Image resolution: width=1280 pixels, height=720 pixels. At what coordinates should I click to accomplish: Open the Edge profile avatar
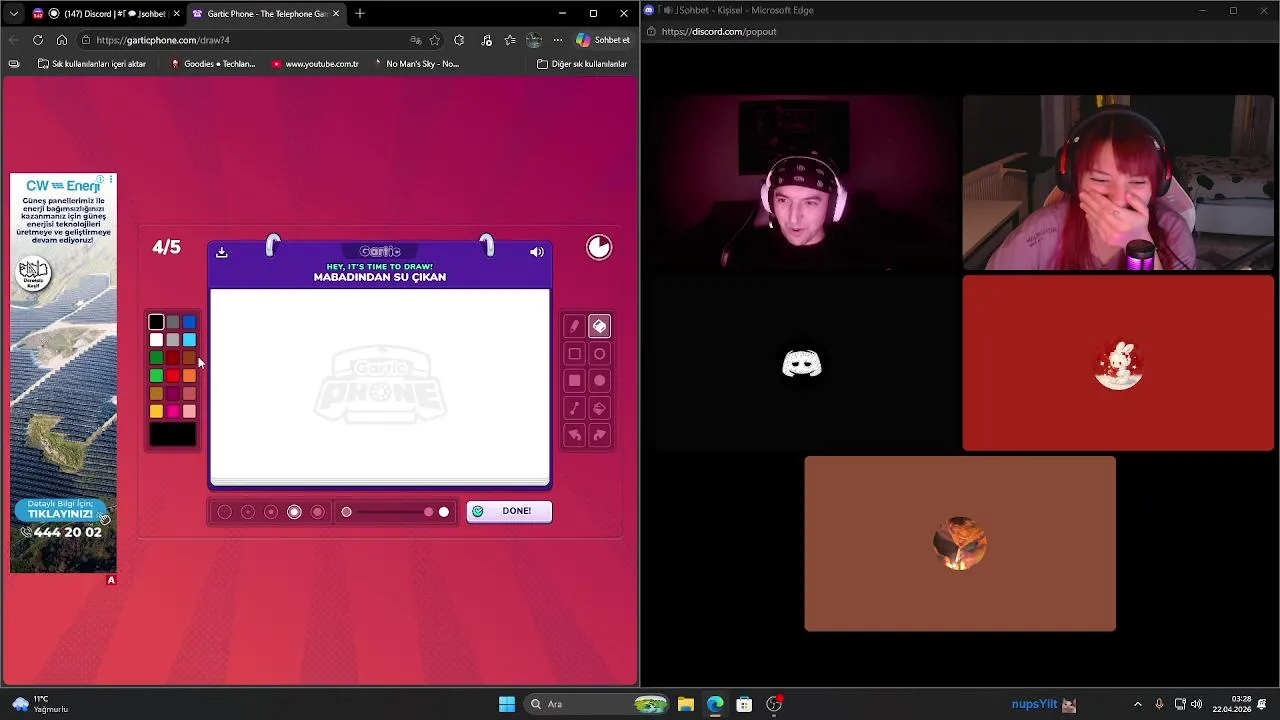coord(534,40)
